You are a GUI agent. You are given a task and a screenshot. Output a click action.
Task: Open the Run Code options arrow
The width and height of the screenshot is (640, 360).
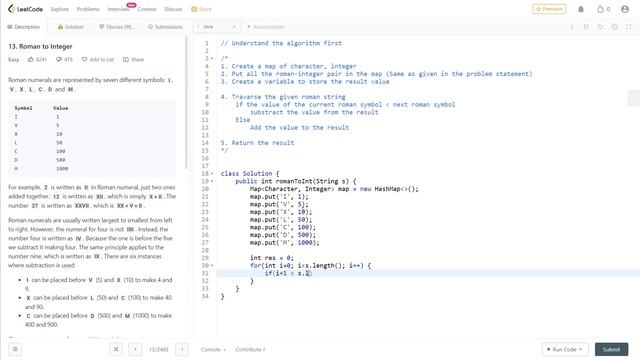pos(580,349)
